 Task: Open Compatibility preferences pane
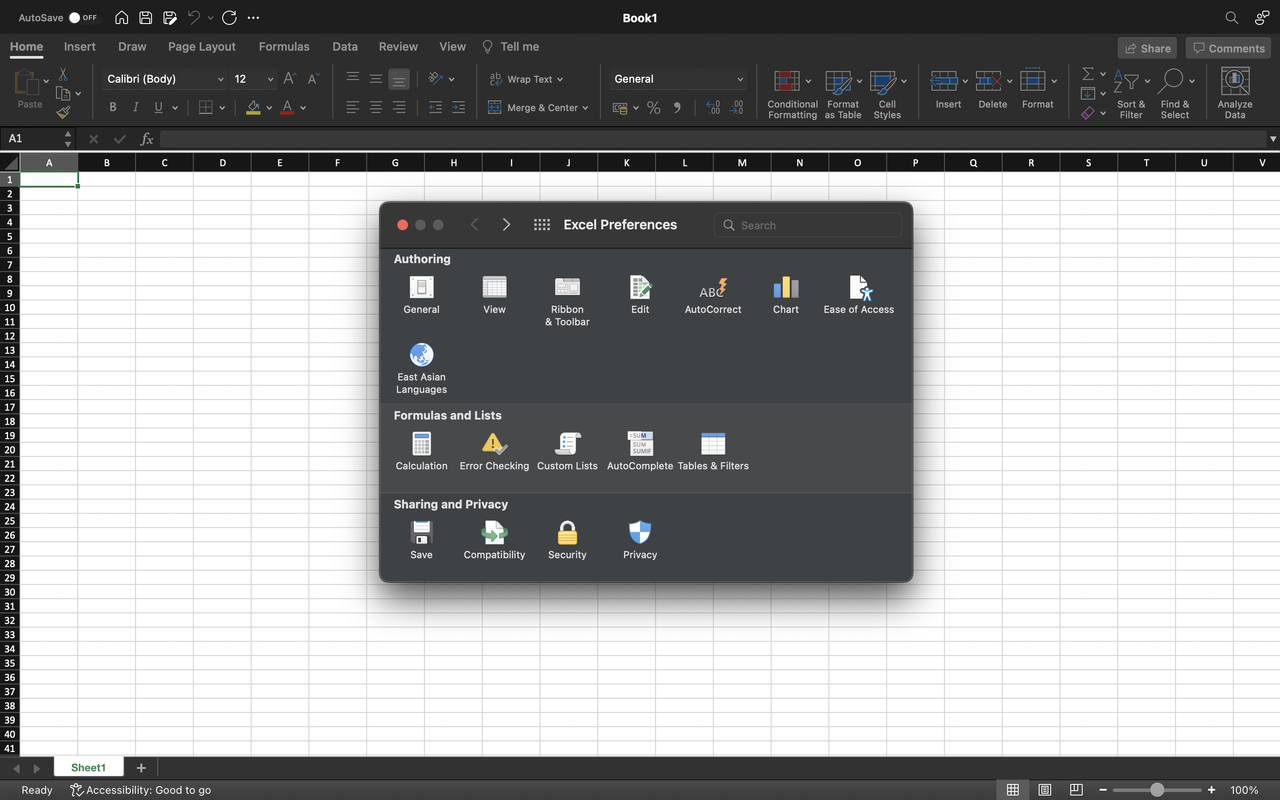click(494, 540)
